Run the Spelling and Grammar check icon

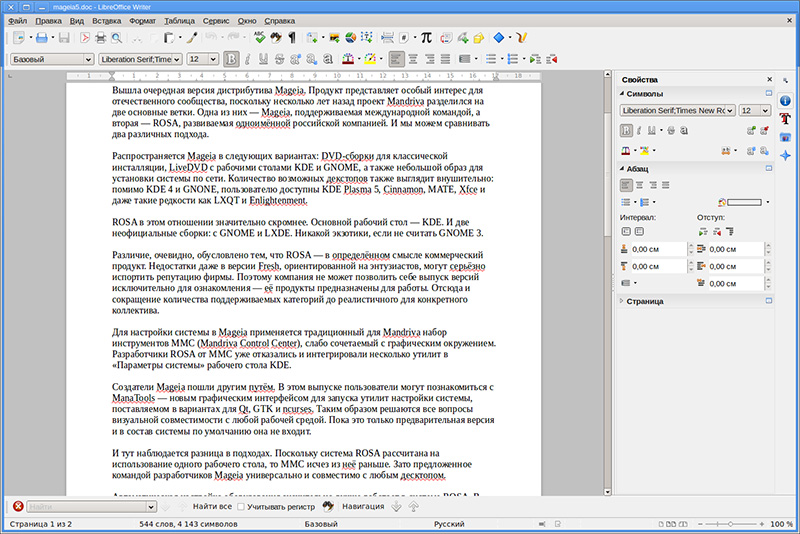pyautogui.click(x=260, y=38)
